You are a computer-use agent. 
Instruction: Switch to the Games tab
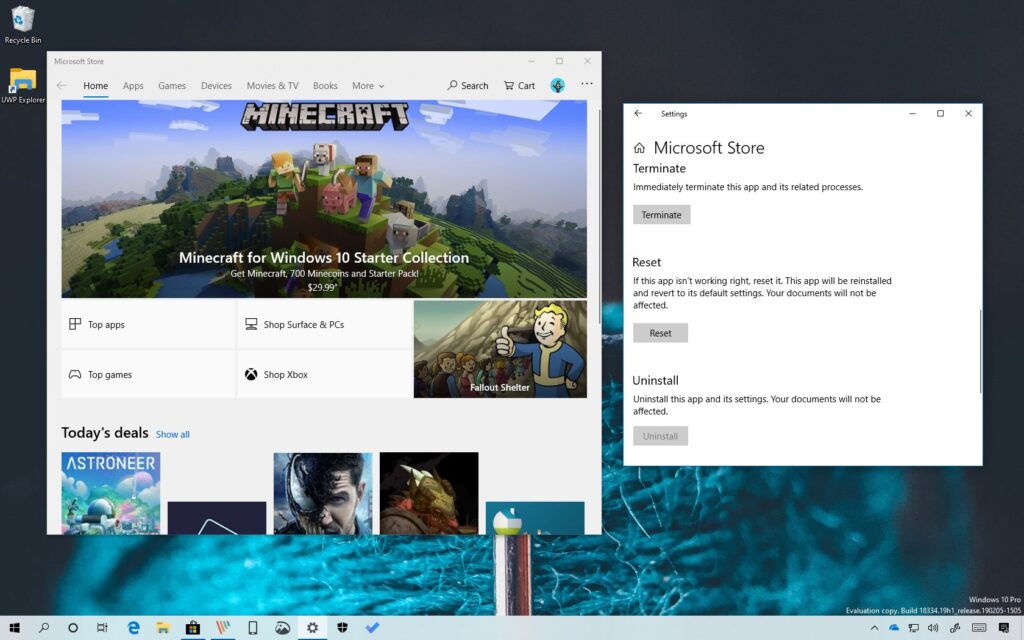tap(171, 85)
